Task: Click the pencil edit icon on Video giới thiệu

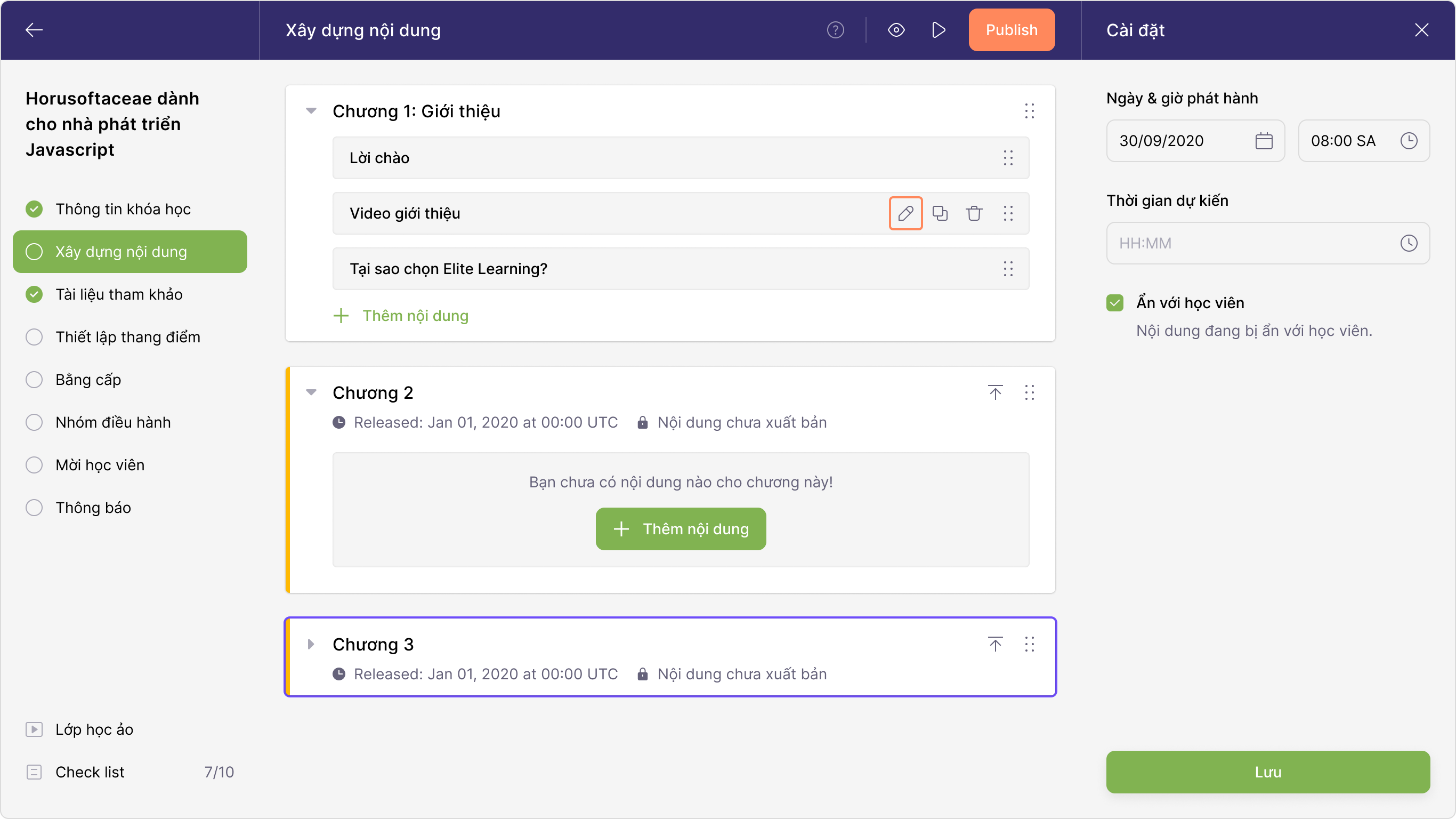Action: click(905, 213)
